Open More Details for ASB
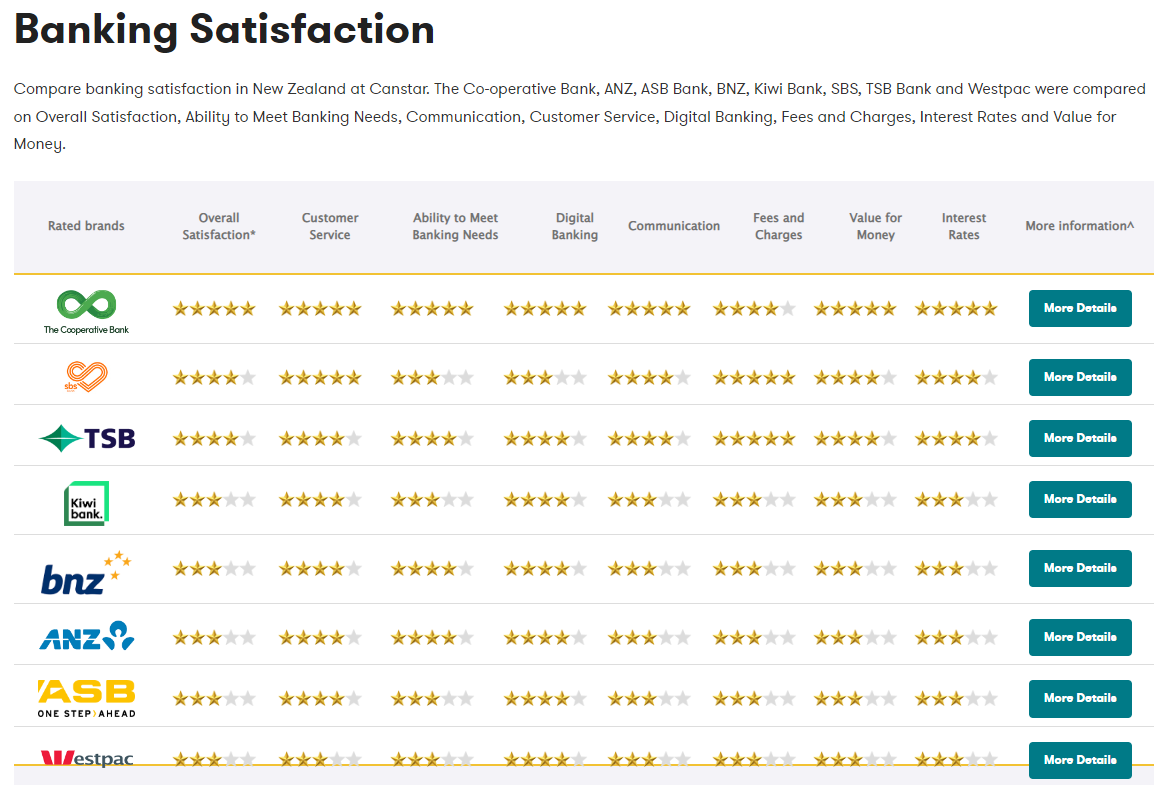1154x785 pixels. pyautogui.click(x=1080, y=698)
